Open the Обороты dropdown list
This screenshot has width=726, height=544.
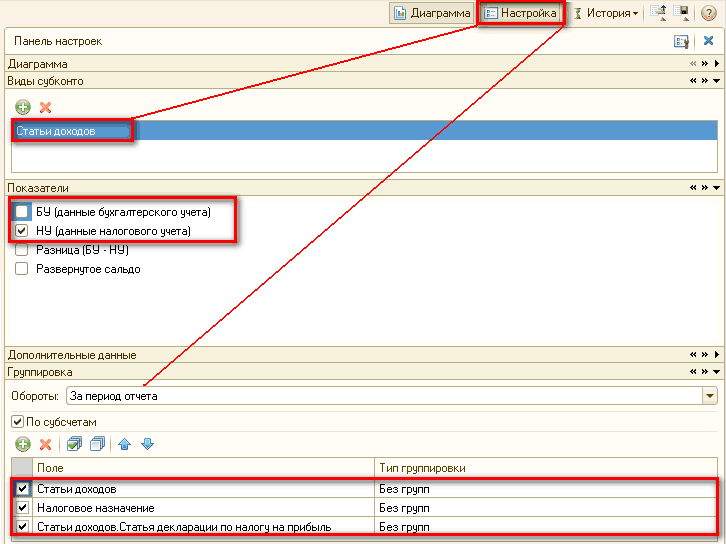(710, 396)
